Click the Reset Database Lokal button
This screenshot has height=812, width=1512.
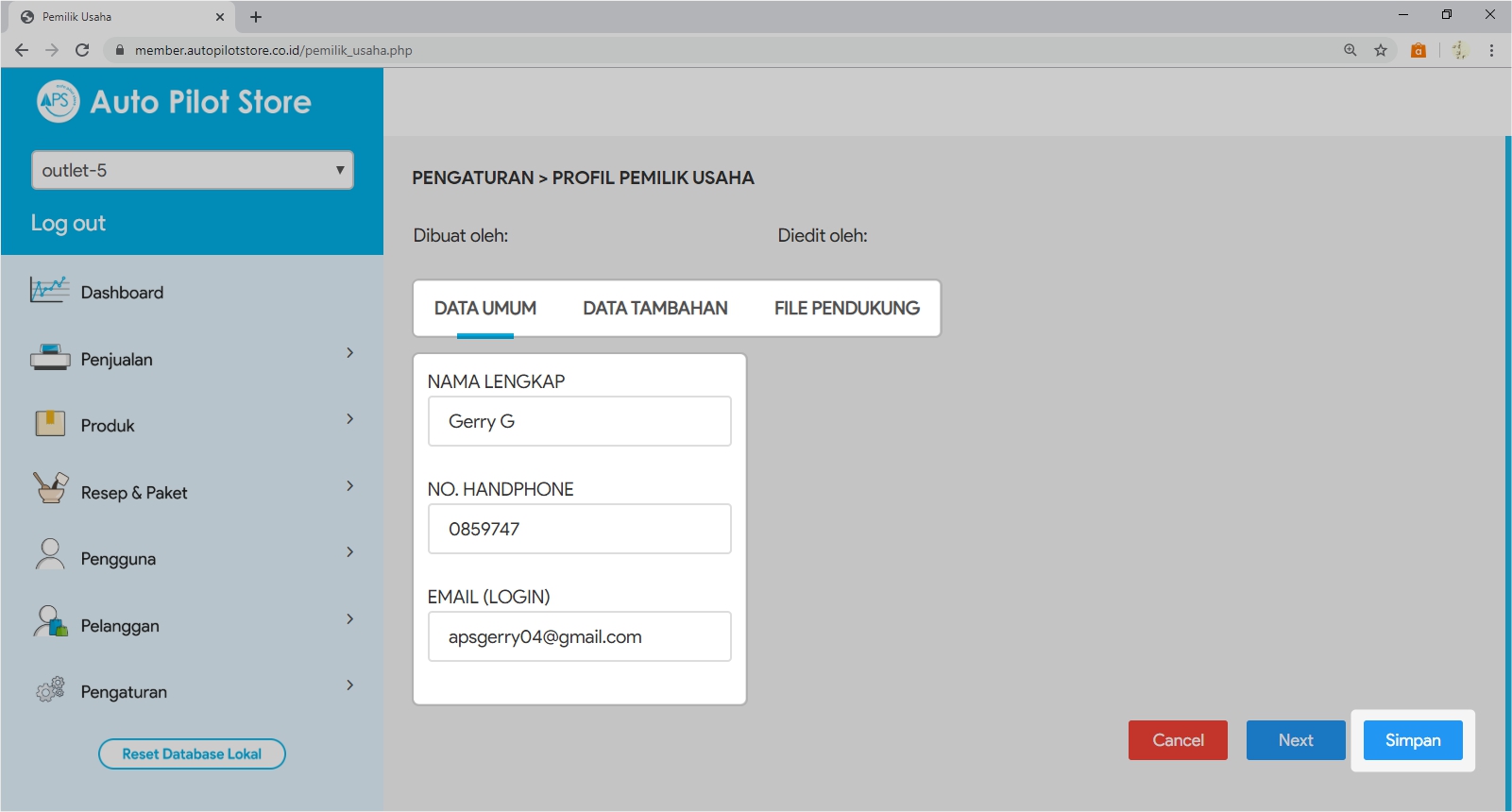tap(192, 753)
